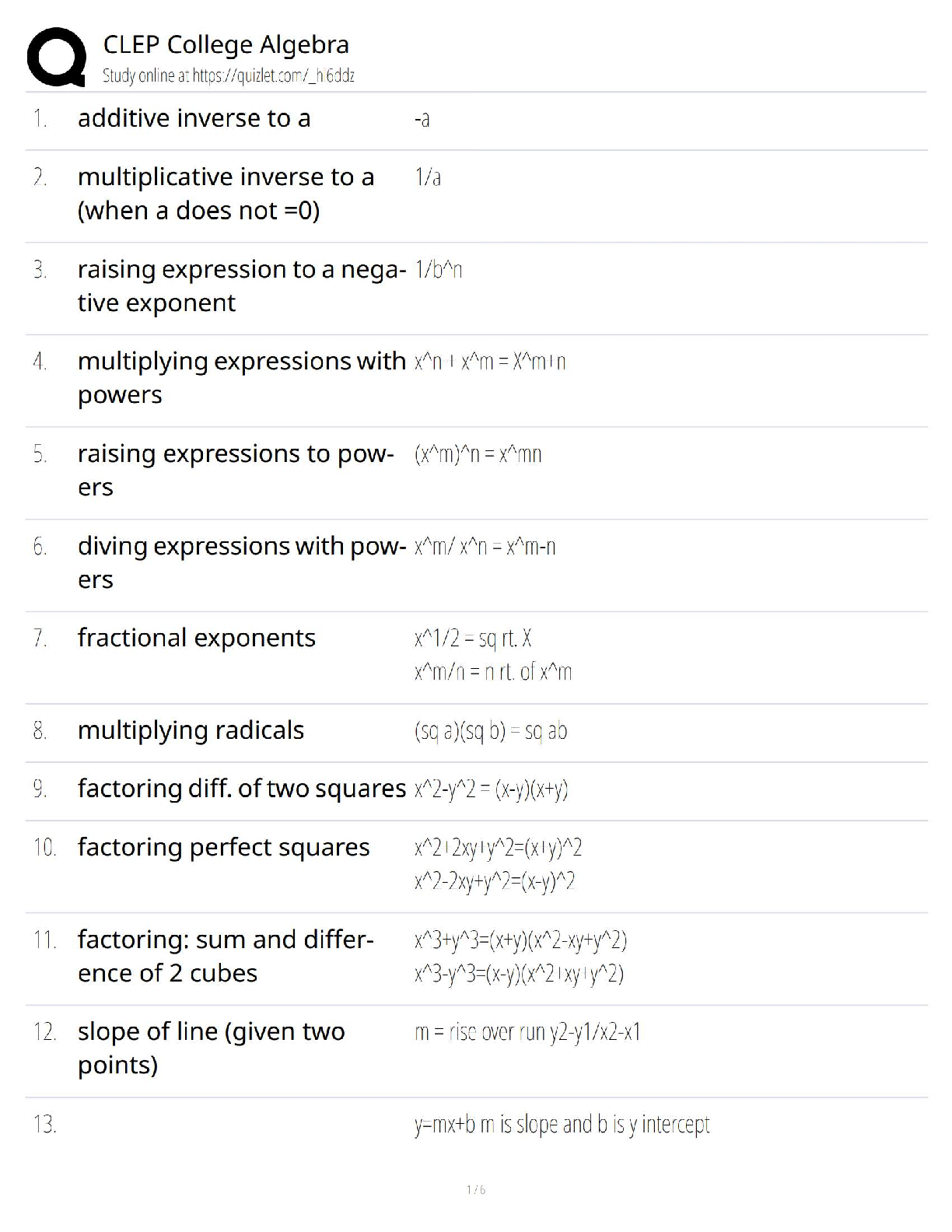This screenshot has width=952, height=1232.
Task: Click the definition 'x^m/ x^n = x^m-n'
Action: coord(485,547)
